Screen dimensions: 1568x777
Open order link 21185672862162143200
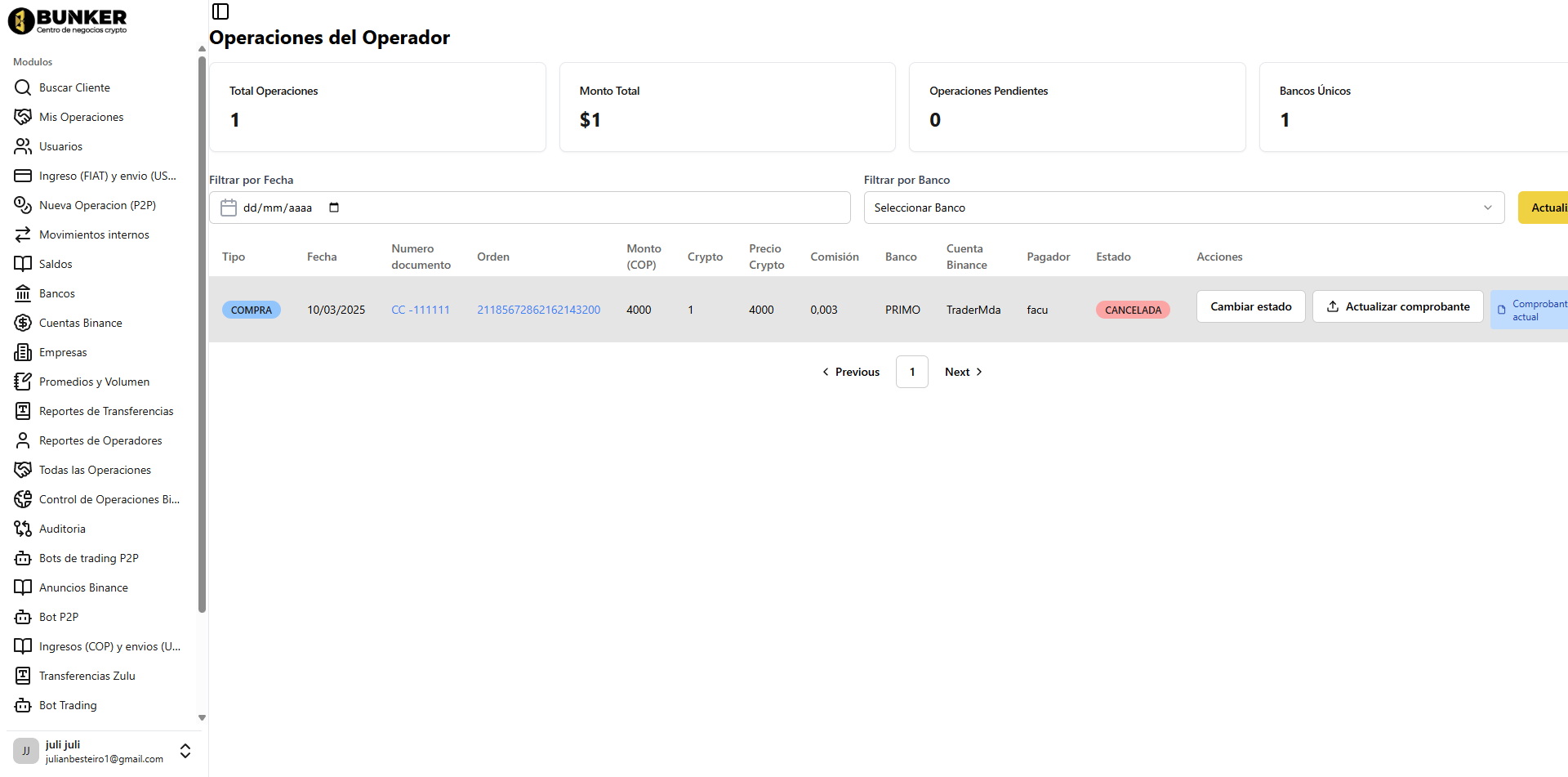pos(538,310)
